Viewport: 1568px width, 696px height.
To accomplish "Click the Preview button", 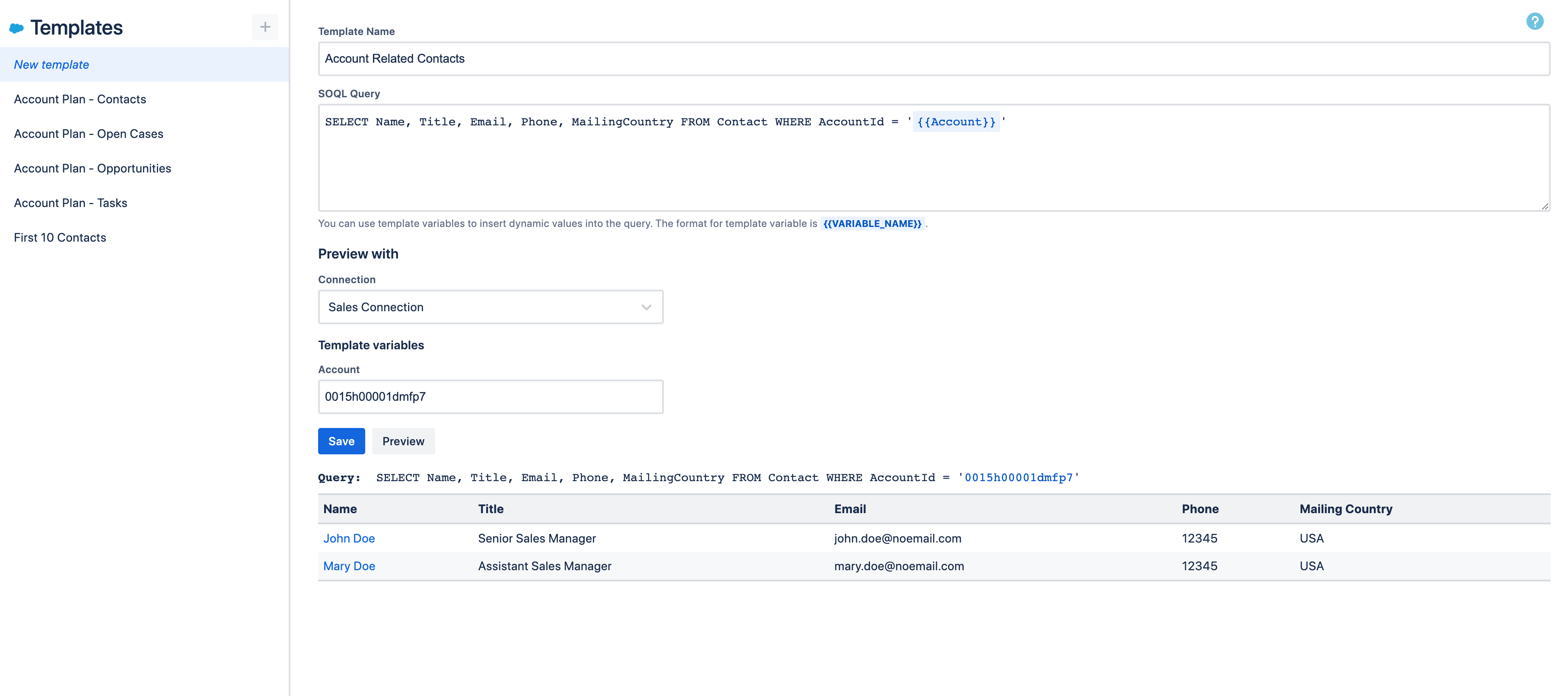I will (403, 441).
